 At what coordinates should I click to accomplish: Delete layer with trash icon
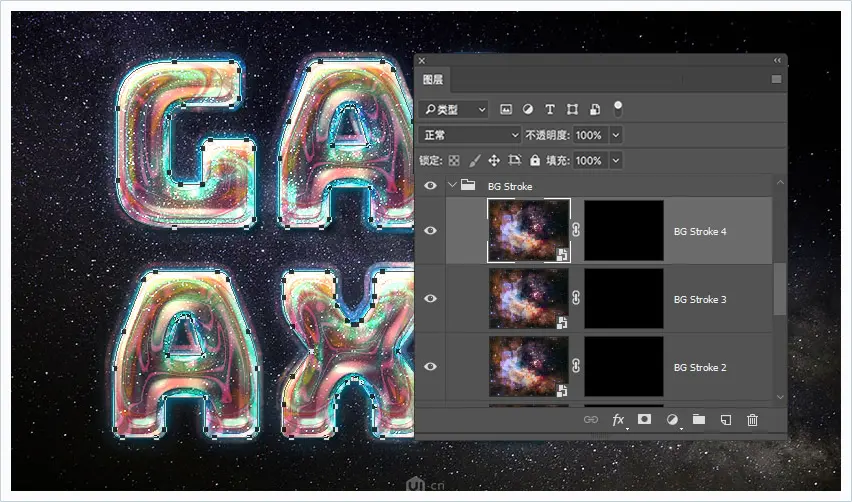(x=752, y=419)
